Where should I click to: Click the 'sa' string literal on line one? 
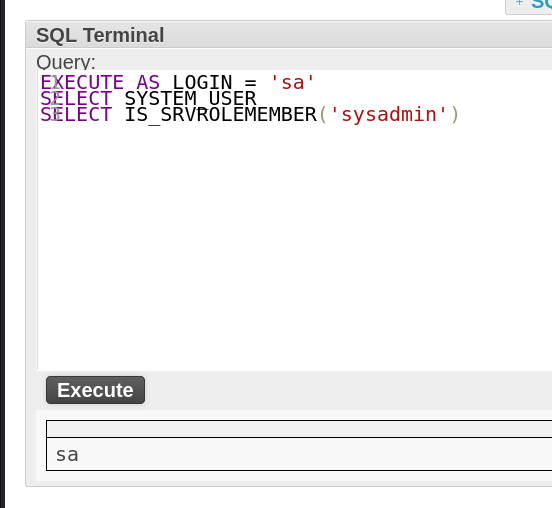292,83
